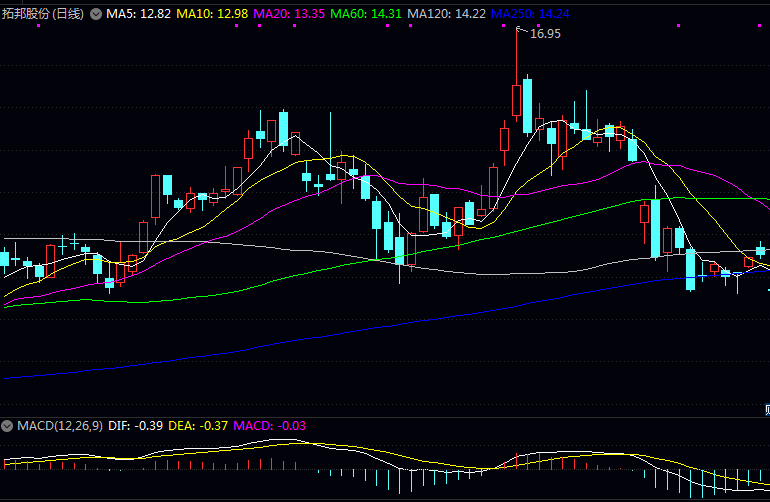770x502 pixels.
Task: Click the tallest red candlestick at the peak
Action: (516, 100)
